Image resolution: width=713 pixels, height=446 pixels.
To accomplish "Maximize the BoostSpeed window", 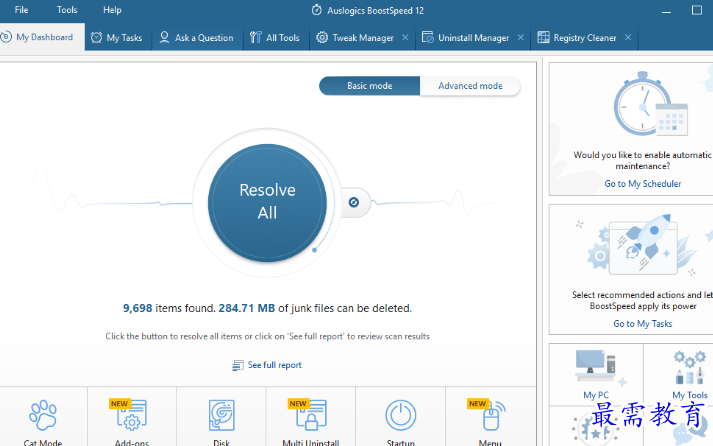I will point(697,10).
